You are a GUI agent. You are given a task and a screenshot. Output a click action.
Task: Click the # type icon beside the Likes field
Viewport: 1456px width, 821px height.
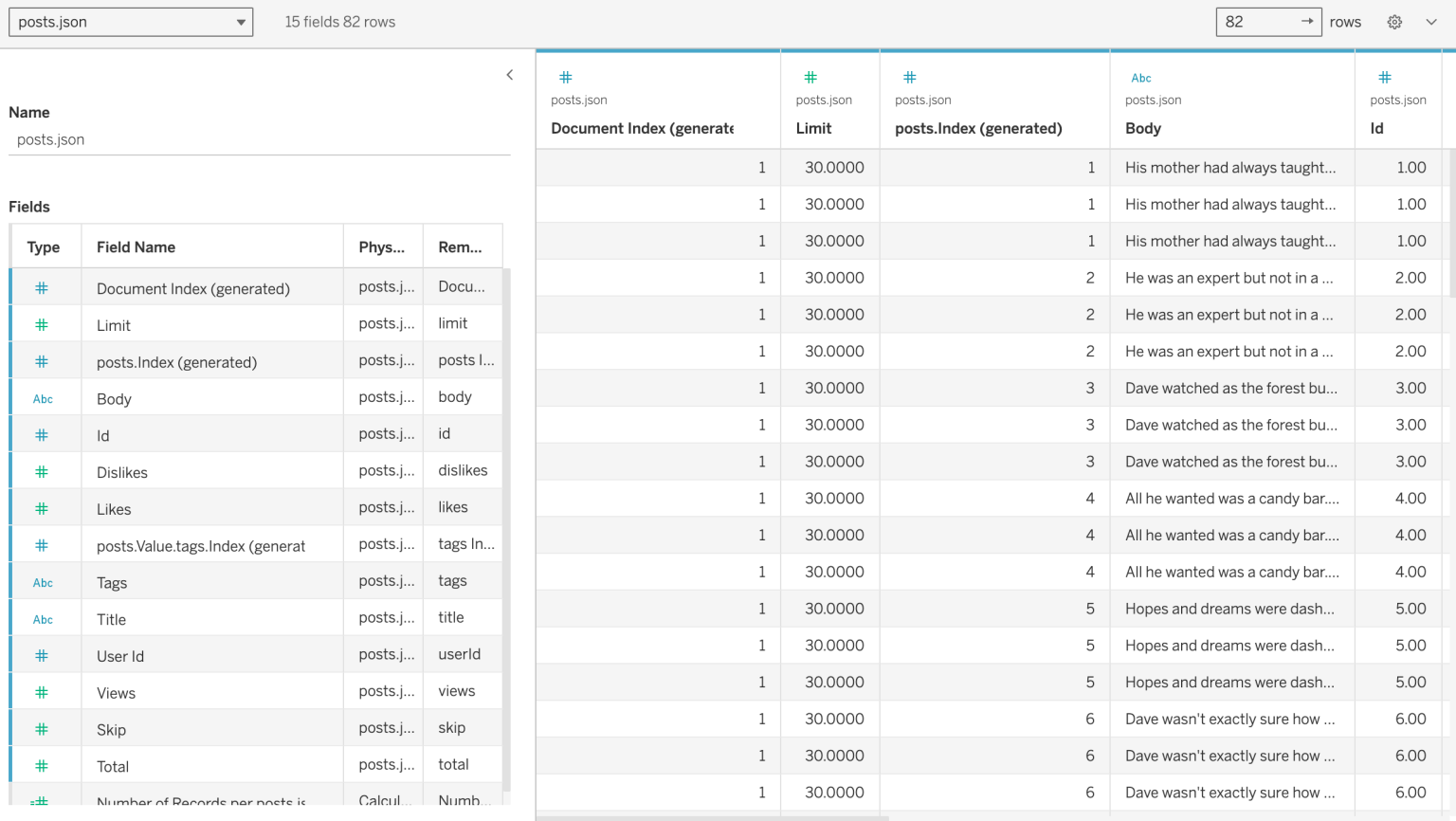pos(44,508)
